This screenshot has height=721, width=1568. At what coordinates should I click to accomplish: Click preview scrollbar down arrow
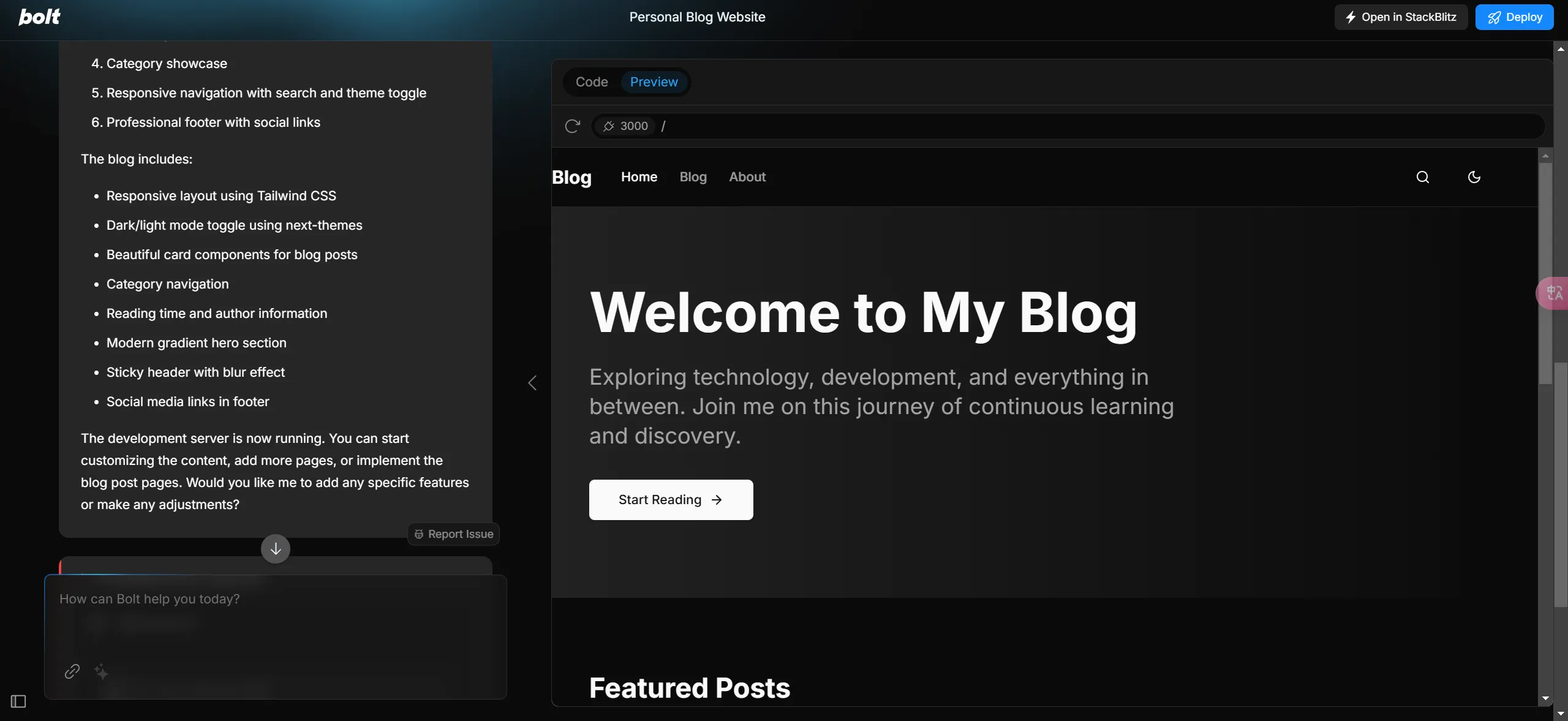click(x=1545, y=698)
